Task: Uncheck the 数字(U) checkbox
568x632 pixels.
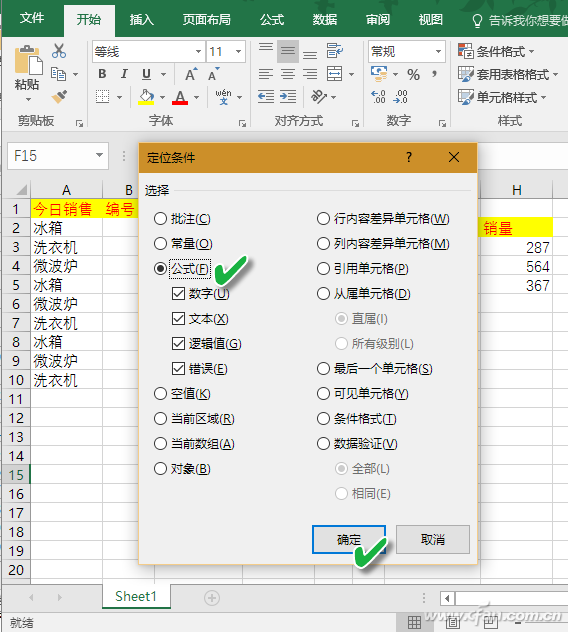Action: click(178, 294)
